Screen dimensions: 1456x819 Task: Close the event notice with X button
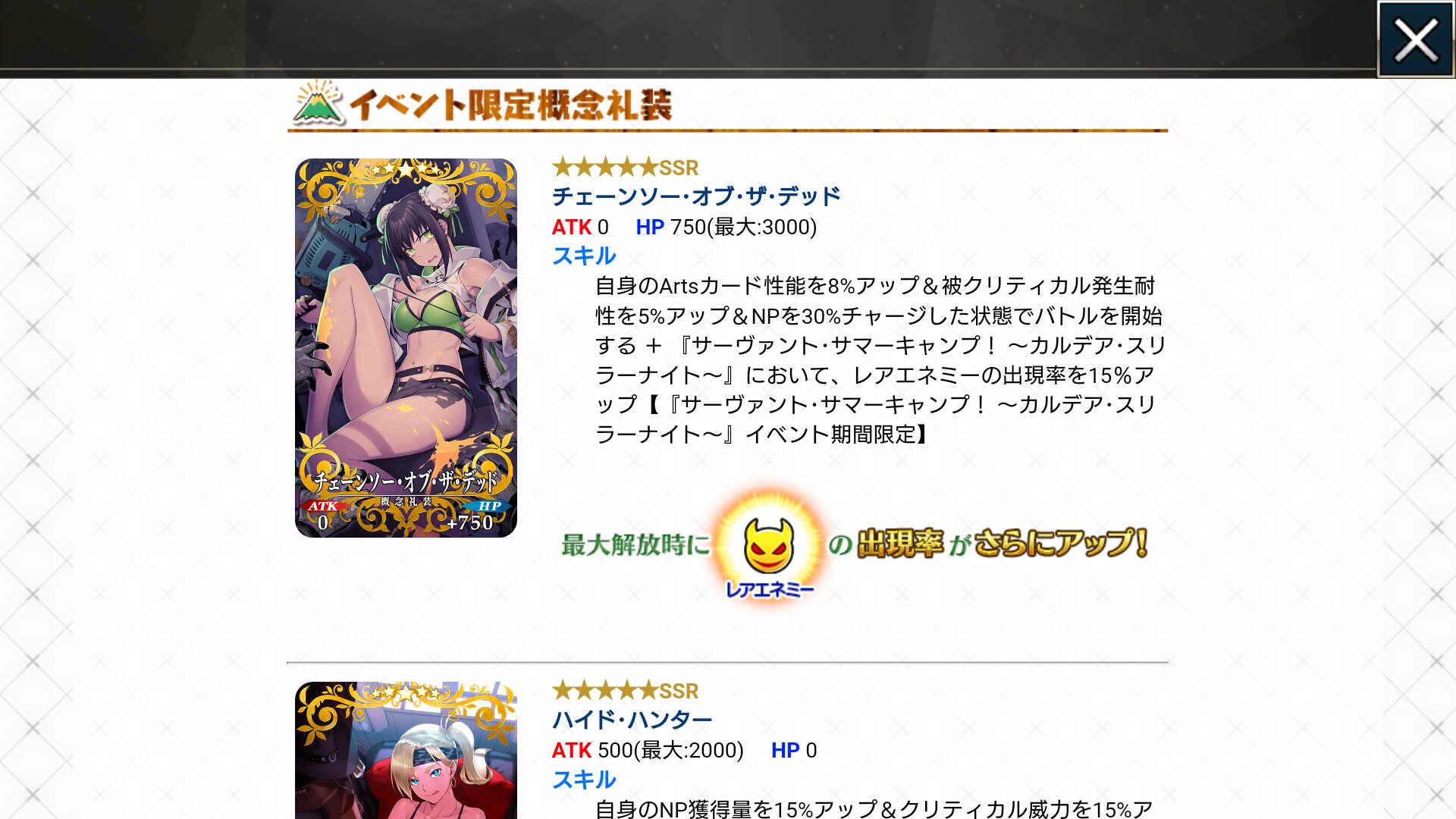[x=1416, y=39]
